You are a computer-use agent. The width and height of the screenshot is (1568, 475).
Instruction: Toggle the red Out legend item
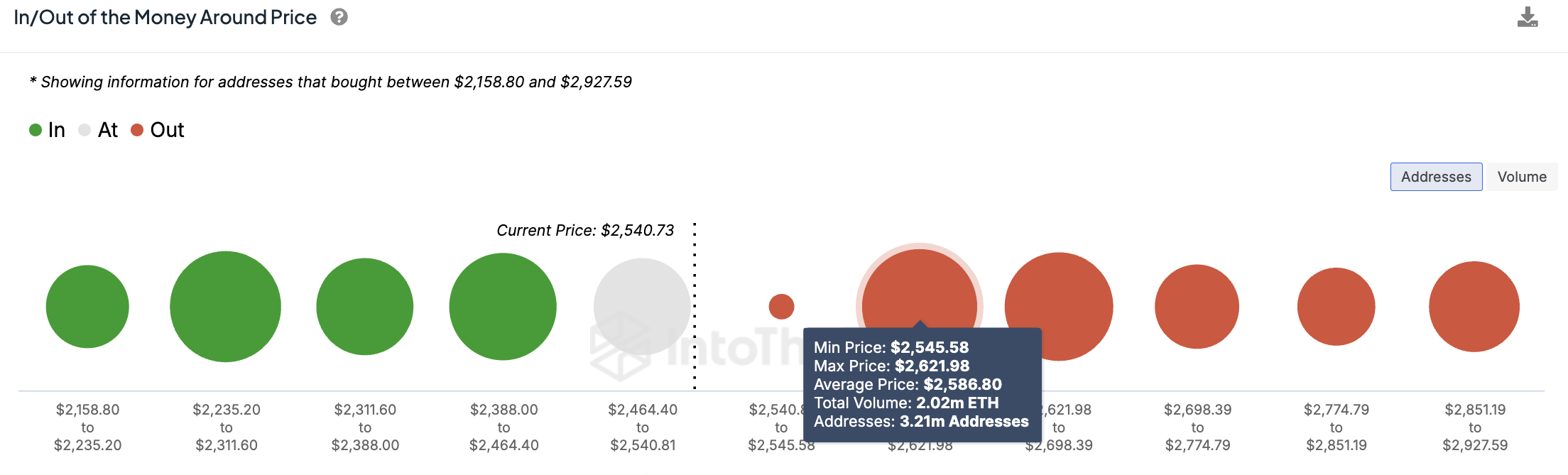coord(158,130)
